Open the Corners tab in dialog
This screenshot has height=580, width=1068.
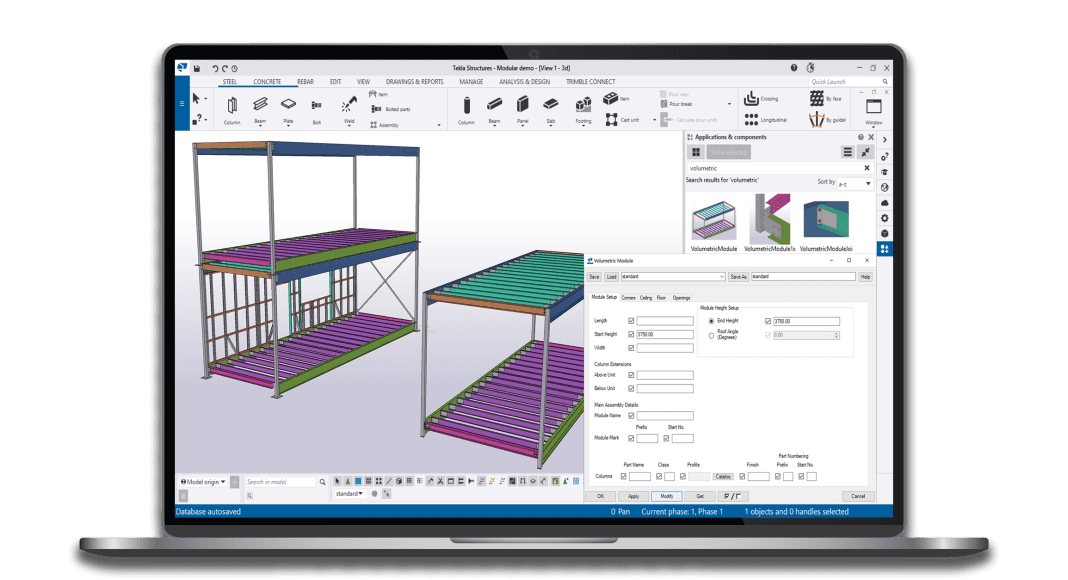pyautogui.click(x=628, y=297)
